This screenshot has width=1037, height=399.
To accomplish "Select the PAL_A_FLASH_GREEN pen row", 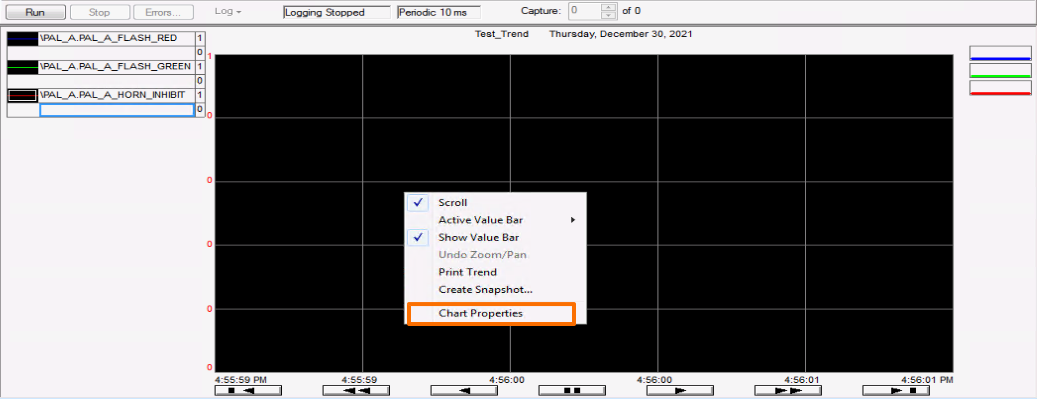I will (x=117, y=67).
